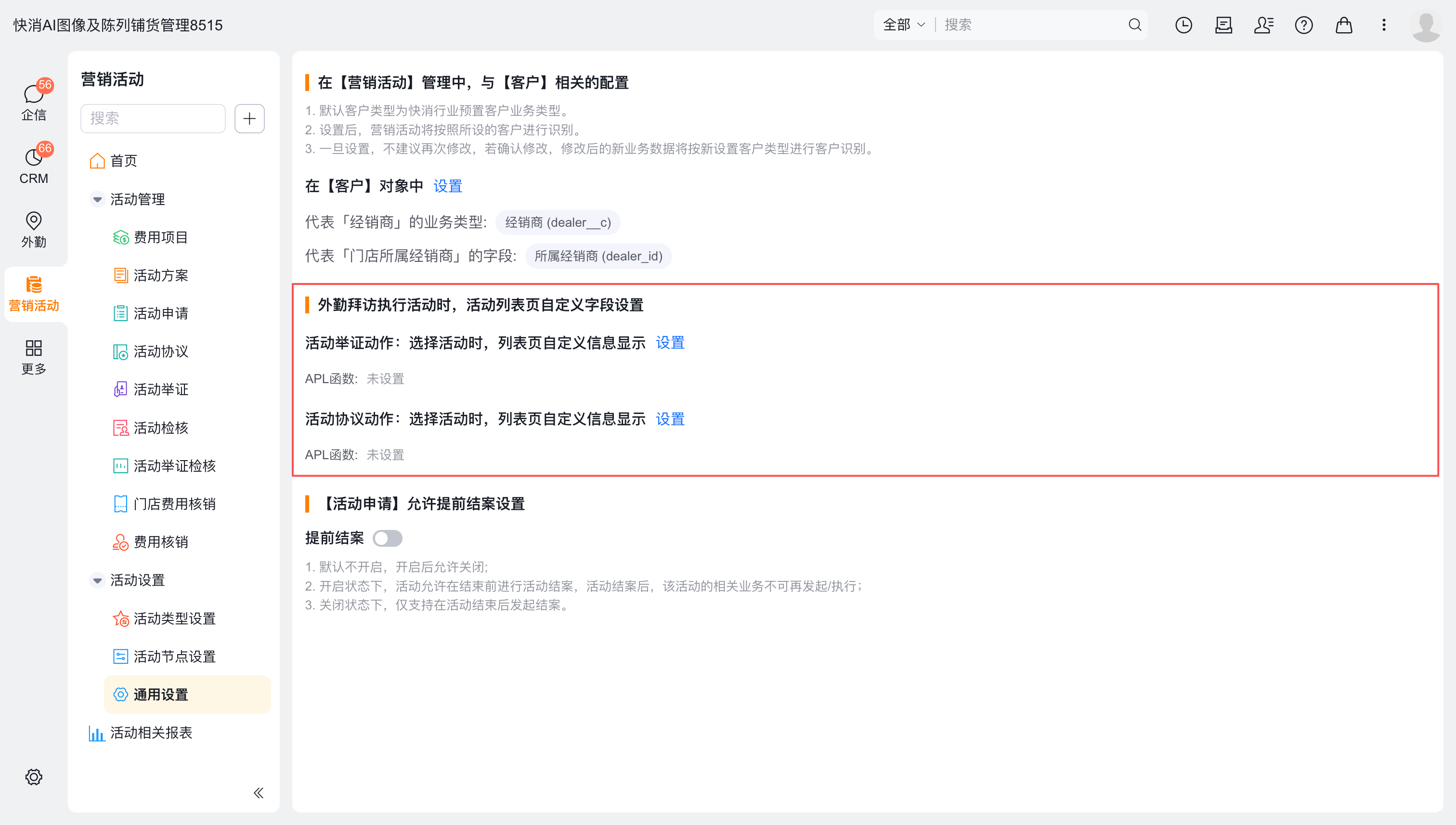The width and height of the screenshot is (1456, 825).
Task: Open the 外勤 location icon
Action: point(33,230)
